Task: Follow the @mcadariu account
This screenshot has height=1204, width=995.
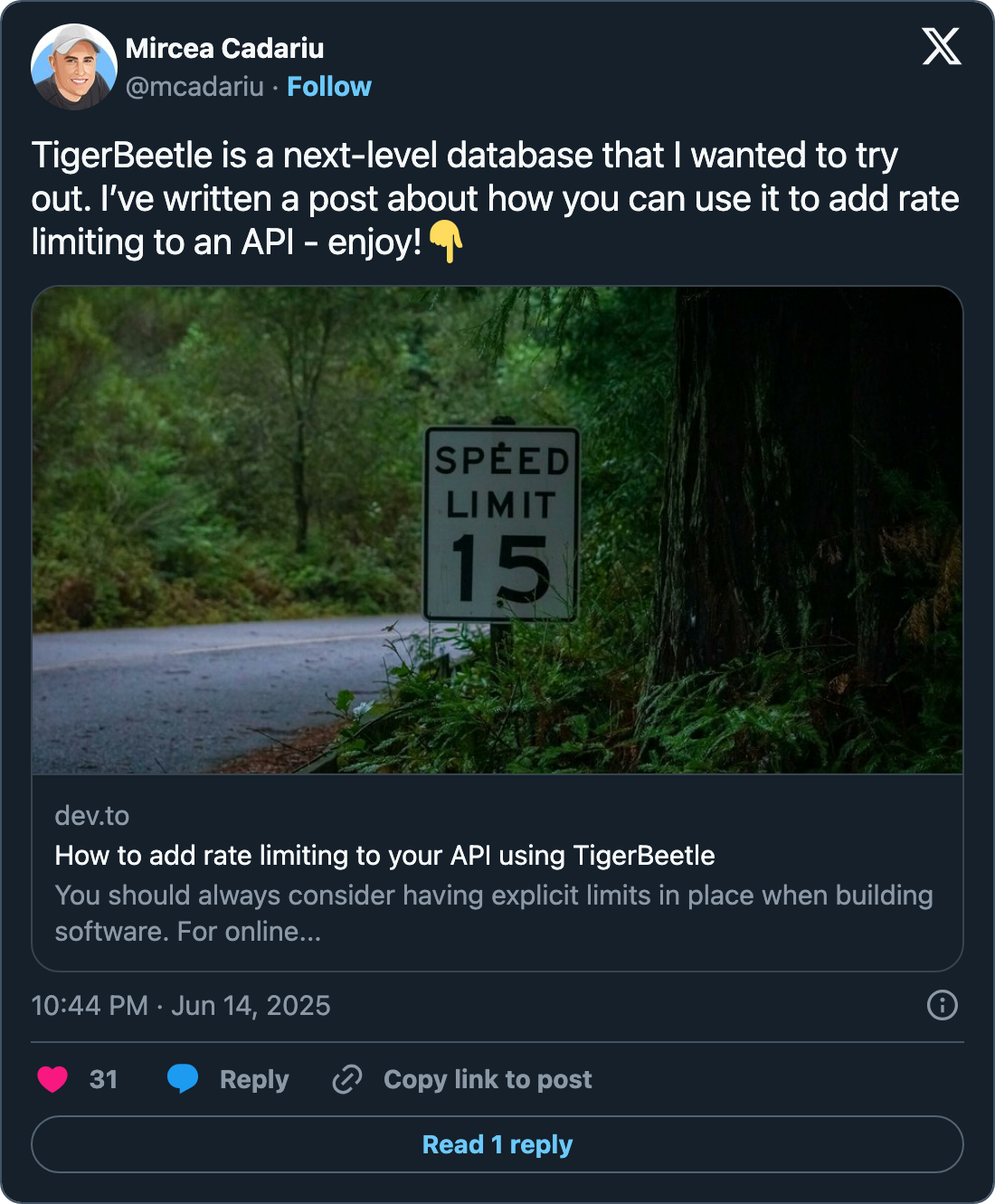Action: click(x=329, y=87)
